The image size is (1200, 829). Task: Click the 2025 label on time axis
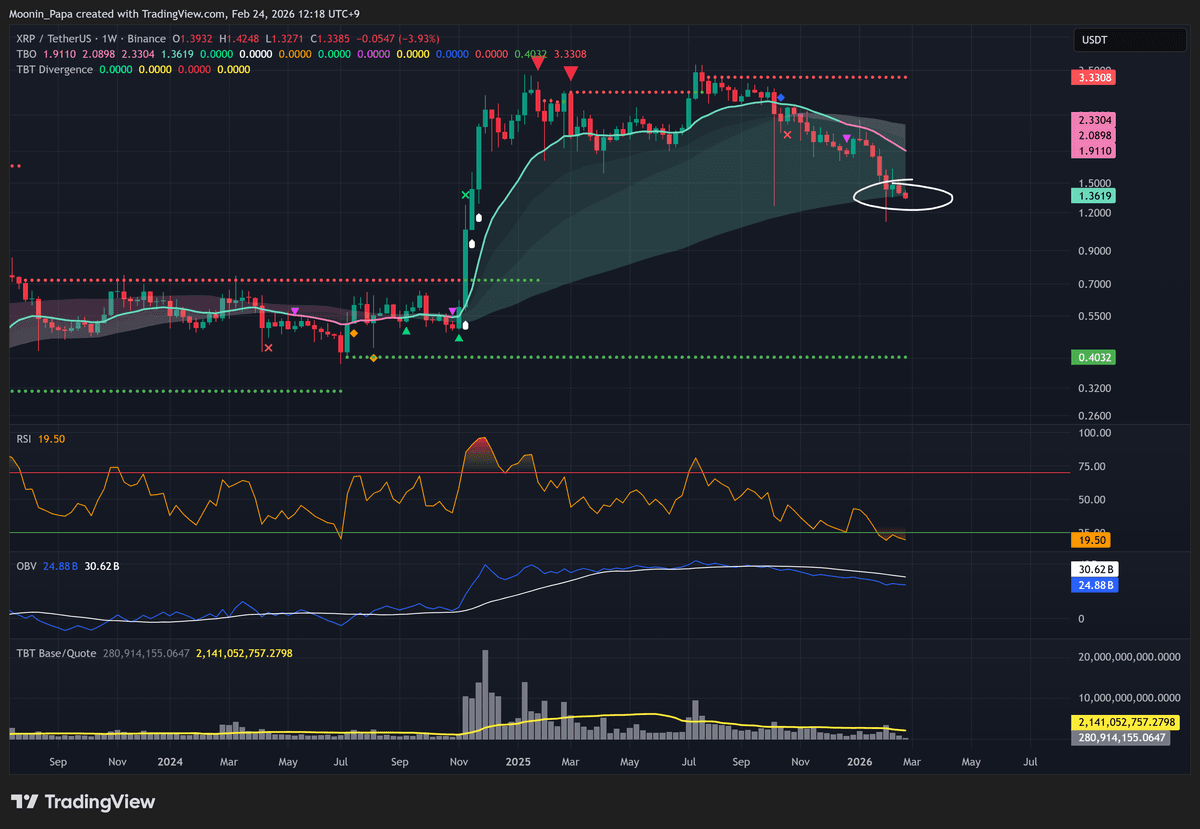tap(516, 762)
